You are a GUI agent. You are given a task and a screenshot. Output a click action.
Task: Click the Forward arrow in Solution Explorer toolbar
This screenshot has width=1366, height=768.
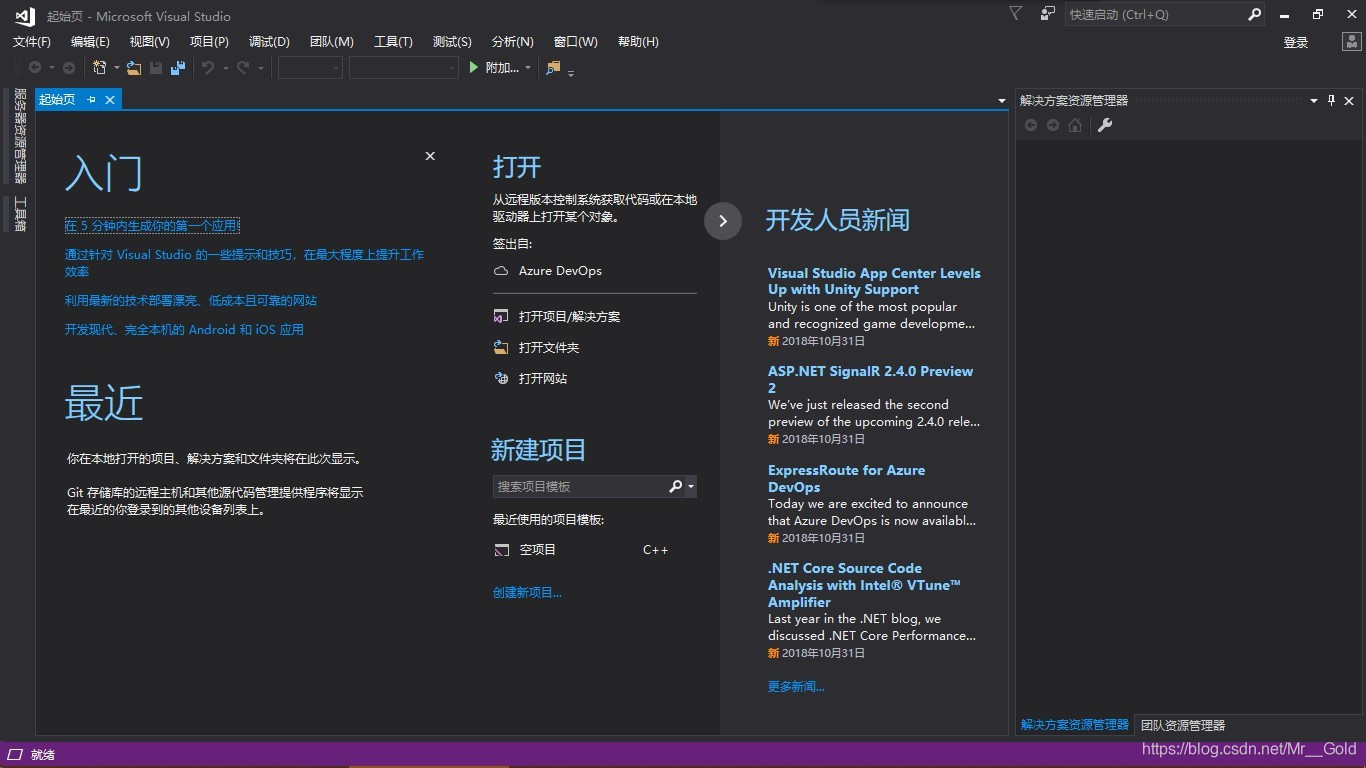[1053, 125]
